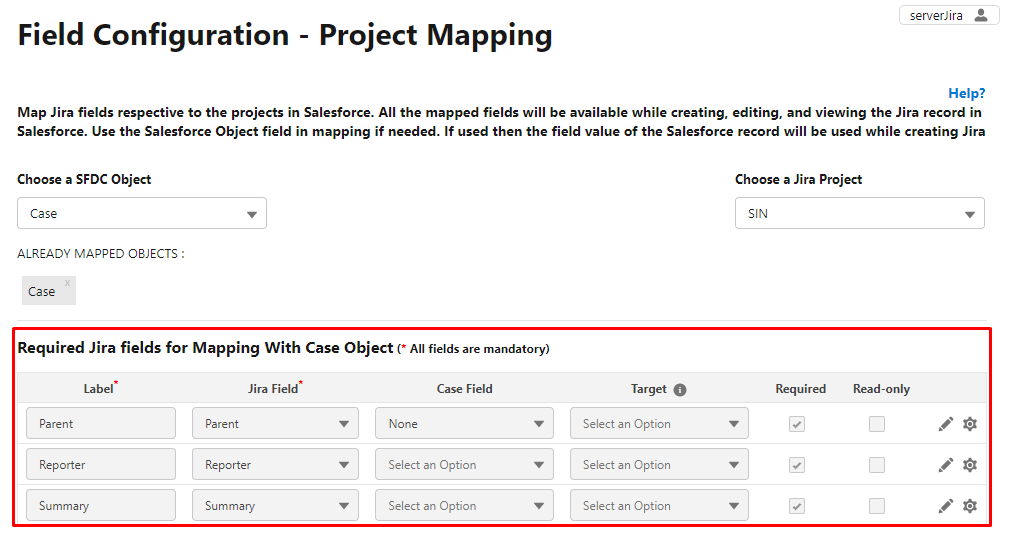Viewport: 1009px width, 537px height.
Task: Click the pencil edit icon in Summary row
Action: 945,506
